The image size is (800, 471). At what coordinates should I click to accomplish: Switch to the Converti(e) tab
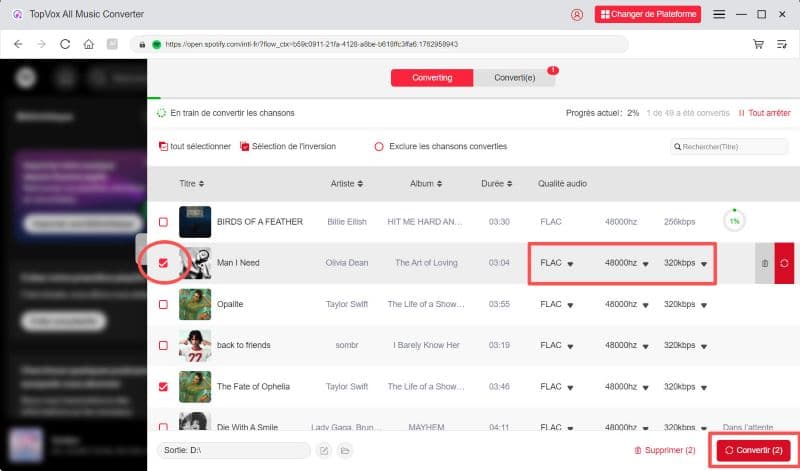click(514, 78)
